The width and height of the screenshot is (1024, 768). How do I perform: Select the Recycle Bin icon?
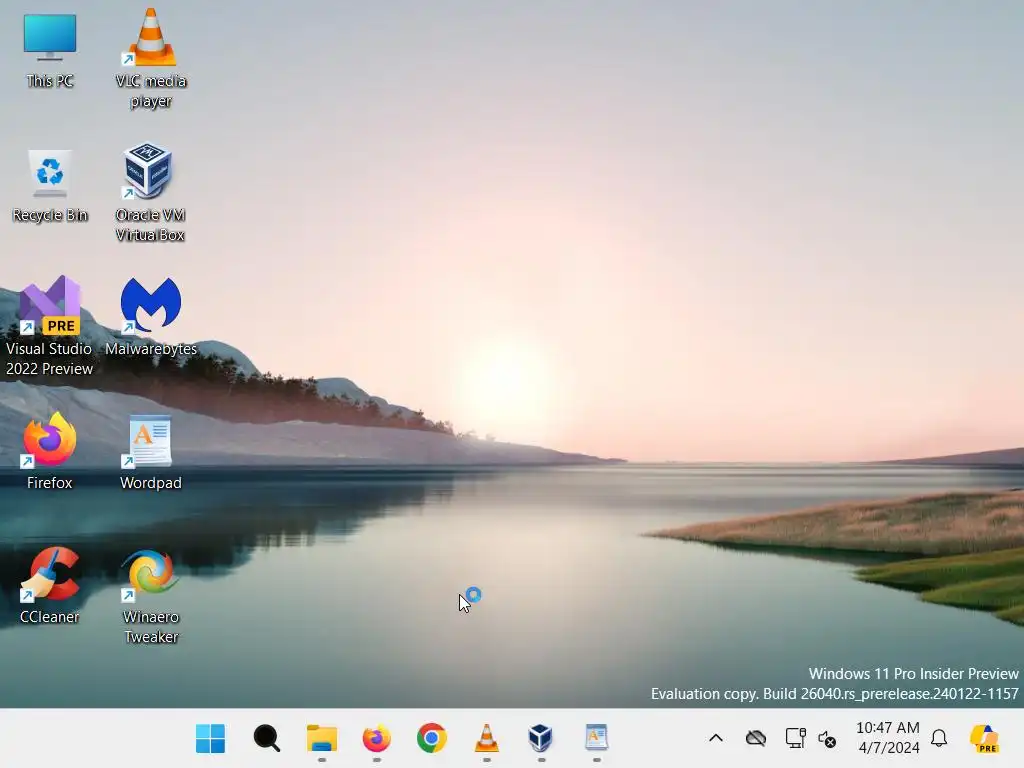tap(50, 187)
